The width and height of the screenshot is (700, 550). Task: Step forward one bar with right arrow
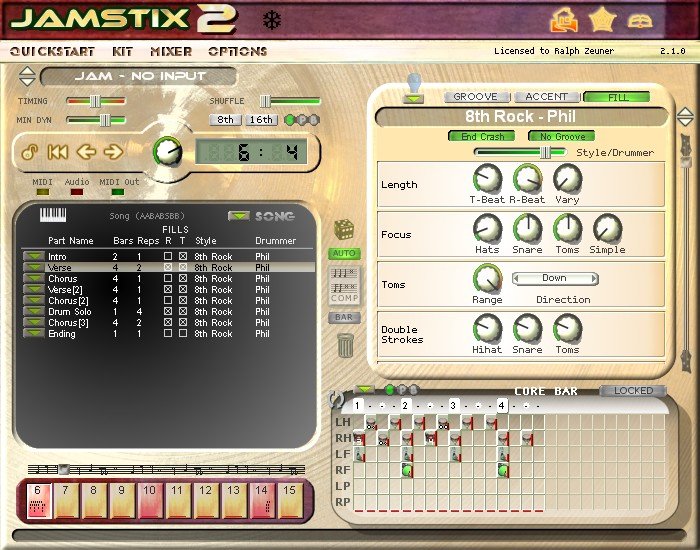(113, 152)
